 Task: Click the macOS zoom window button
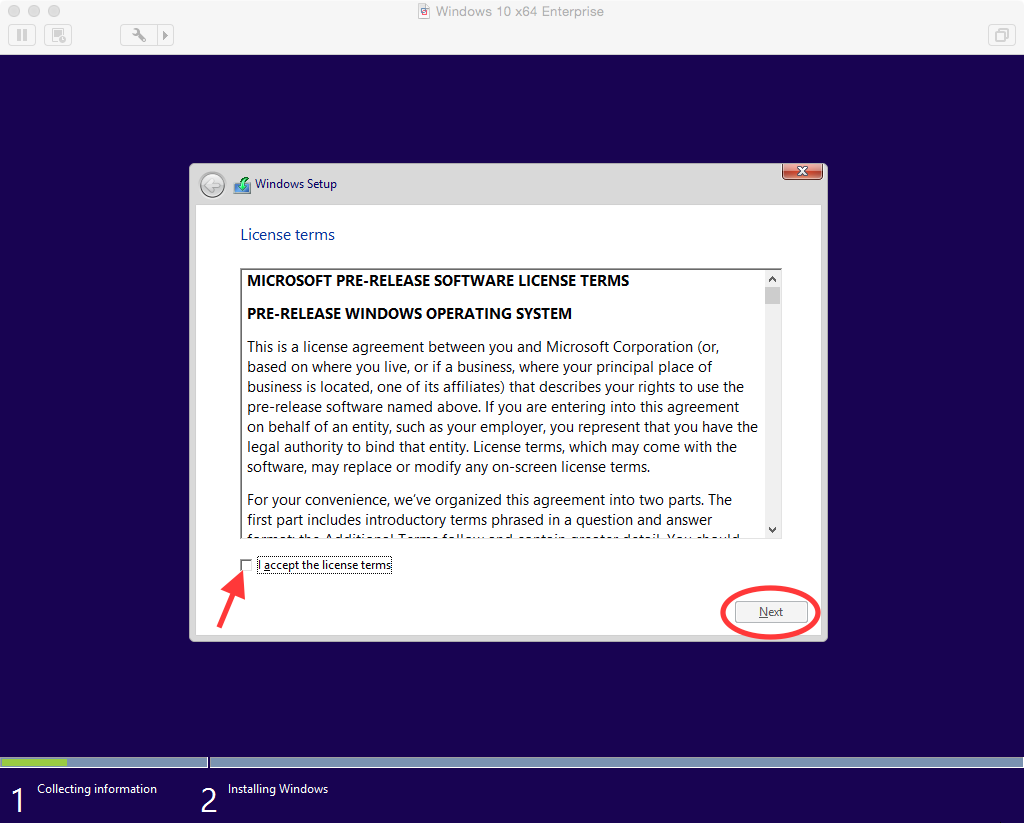(x=54, y=11)
